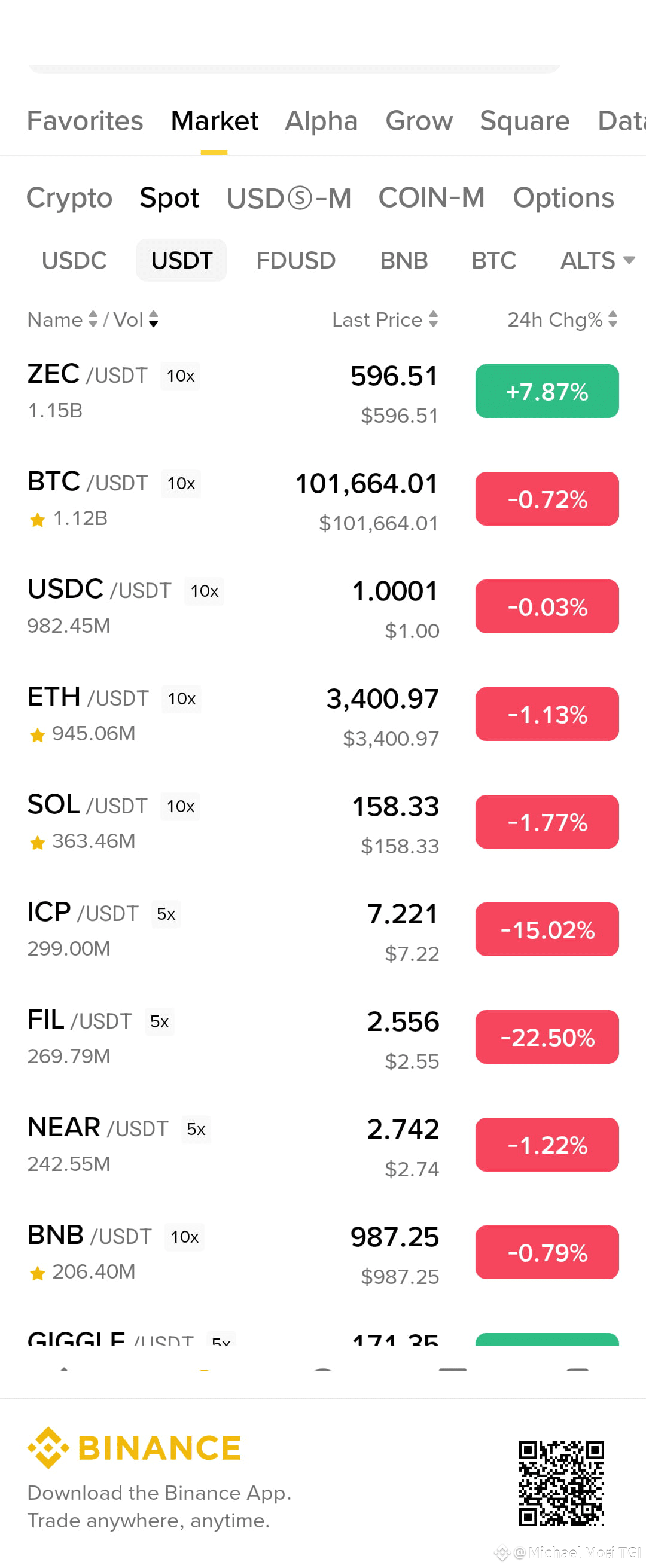Click the favorite star beside BNB/USDT volume
The width and height of the screenshot is (646, 1568).
38,1273
